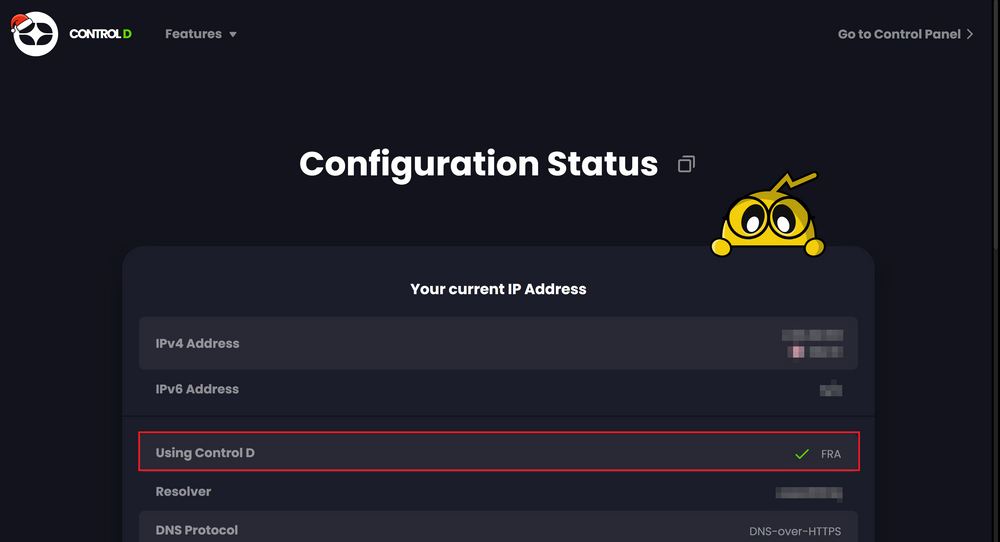
Task: Copy configuration status using the copy icon
Action: 686,165
